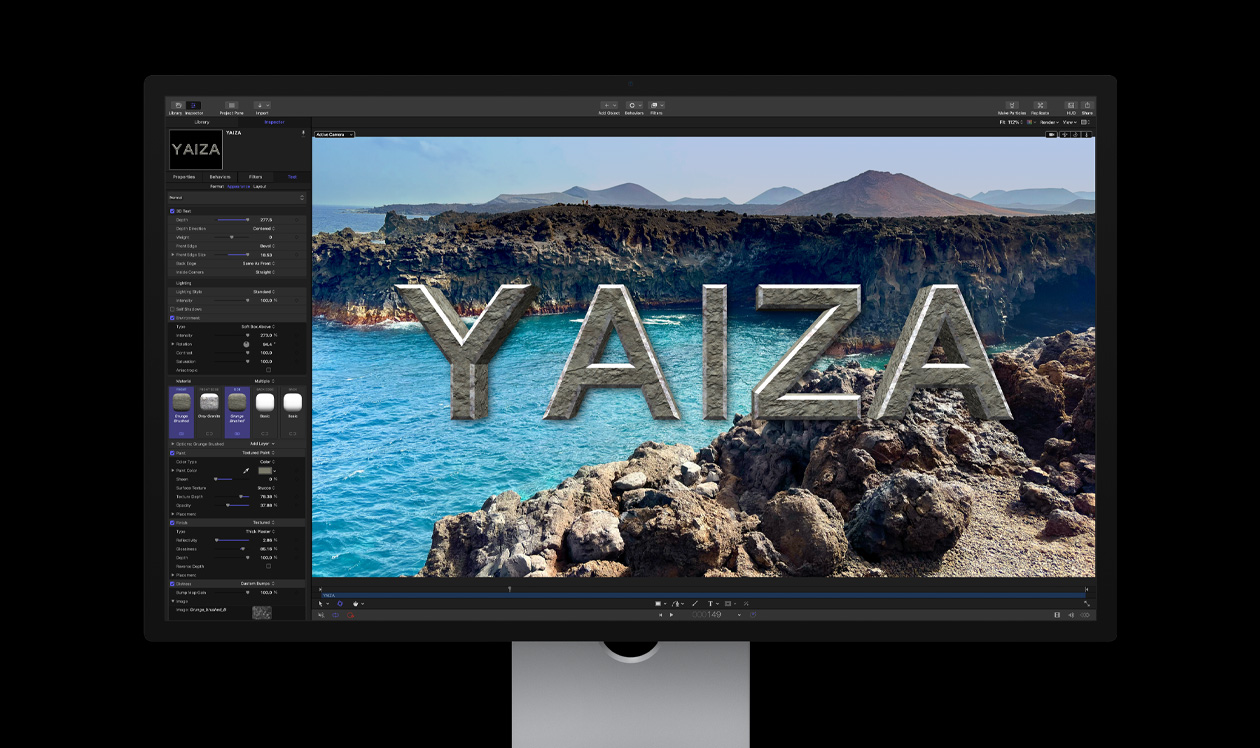Open the Add Layer dropdown

[x=262, y=443]
